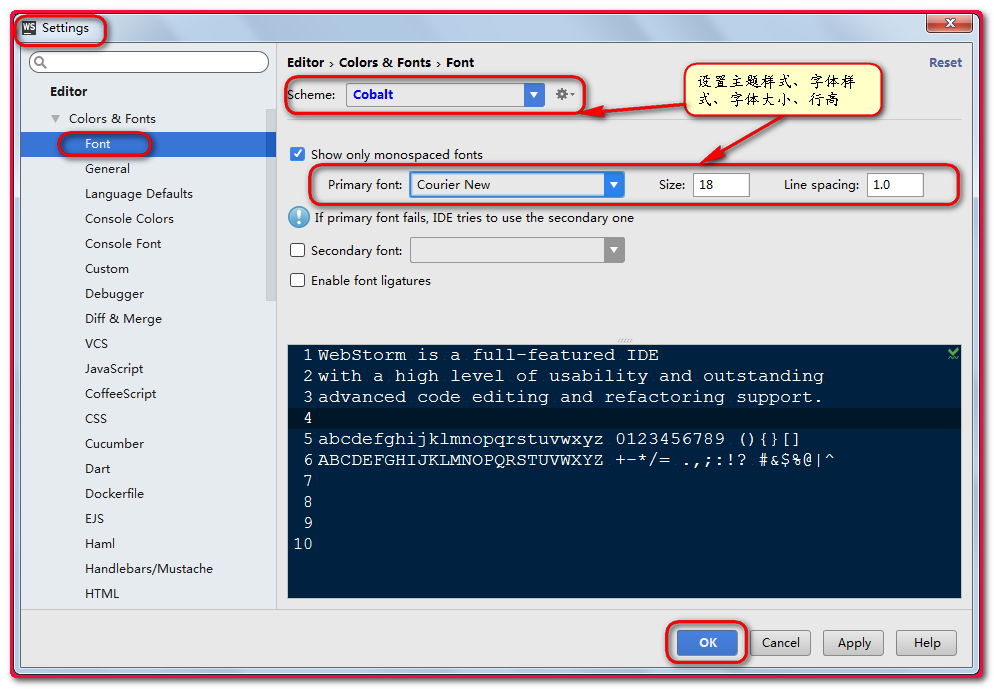
Task: Select Debugger color settings
Action: click(114, 293)
